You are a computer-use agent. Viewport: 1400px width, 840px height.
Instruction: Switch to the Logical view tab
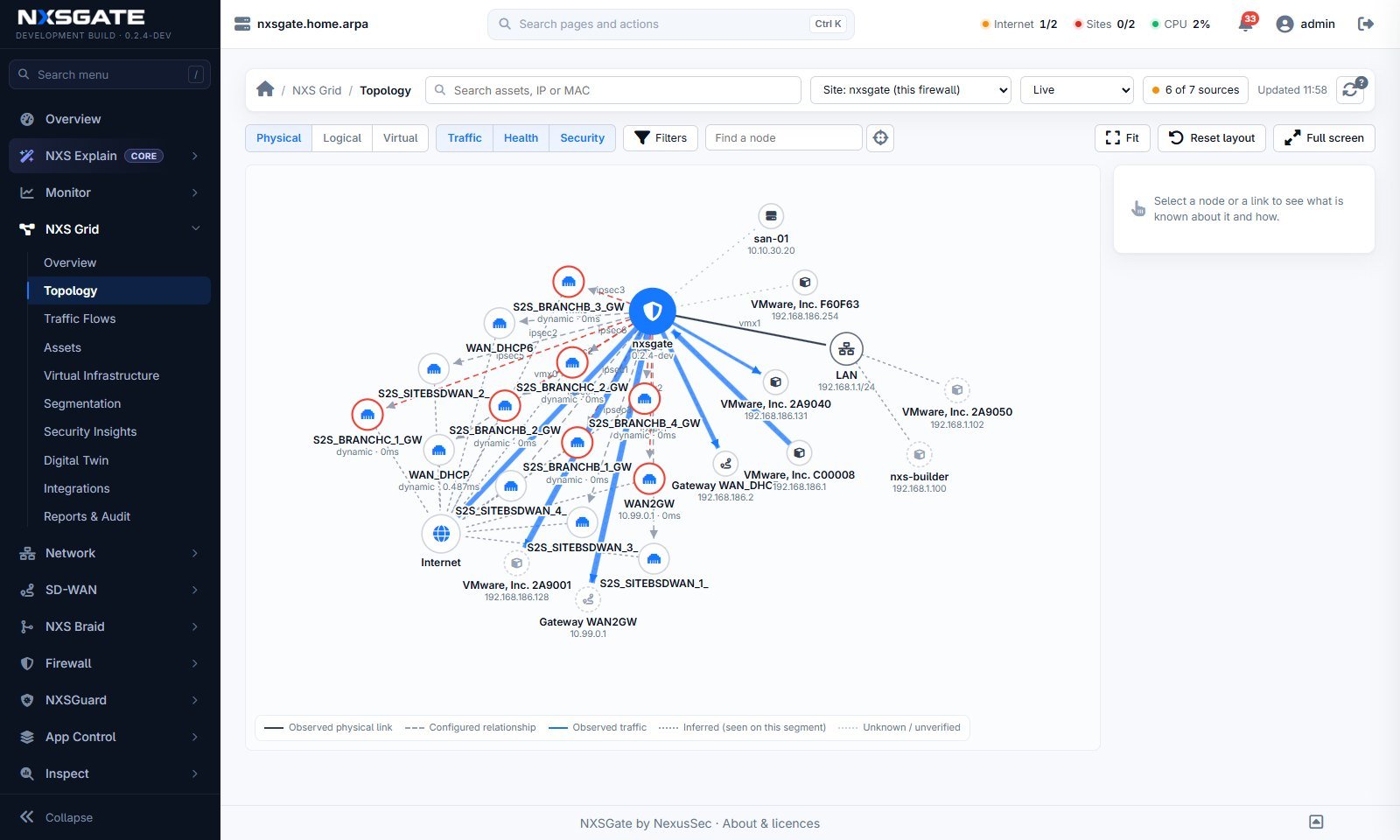(x=342, y=138)
